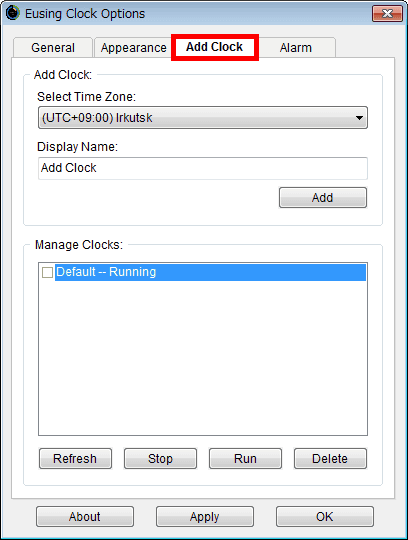Open the About dialog

[85, 517]
